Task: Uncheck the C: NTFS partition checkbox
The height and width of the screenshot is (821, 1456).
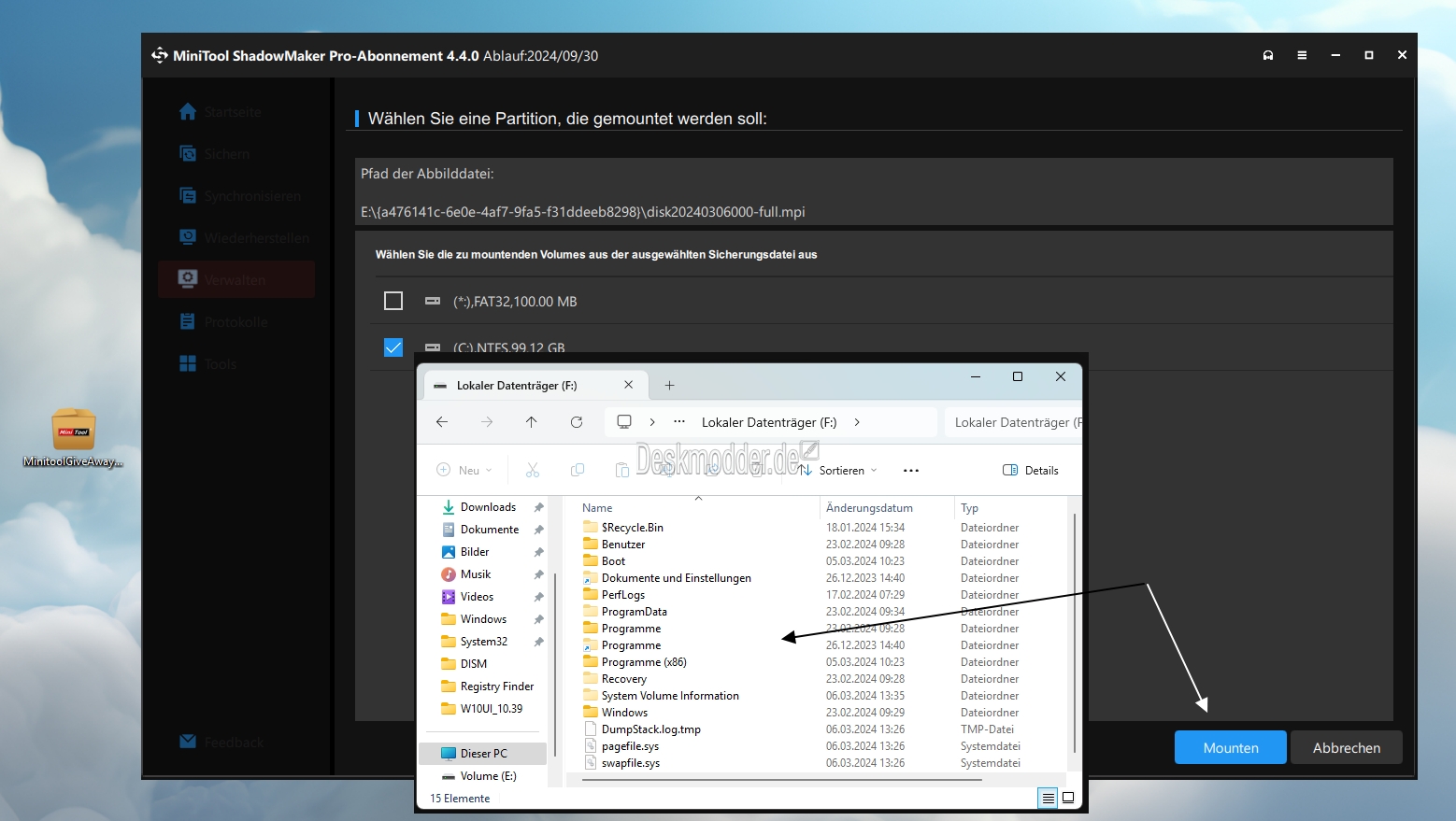Action: click(393, 347)
